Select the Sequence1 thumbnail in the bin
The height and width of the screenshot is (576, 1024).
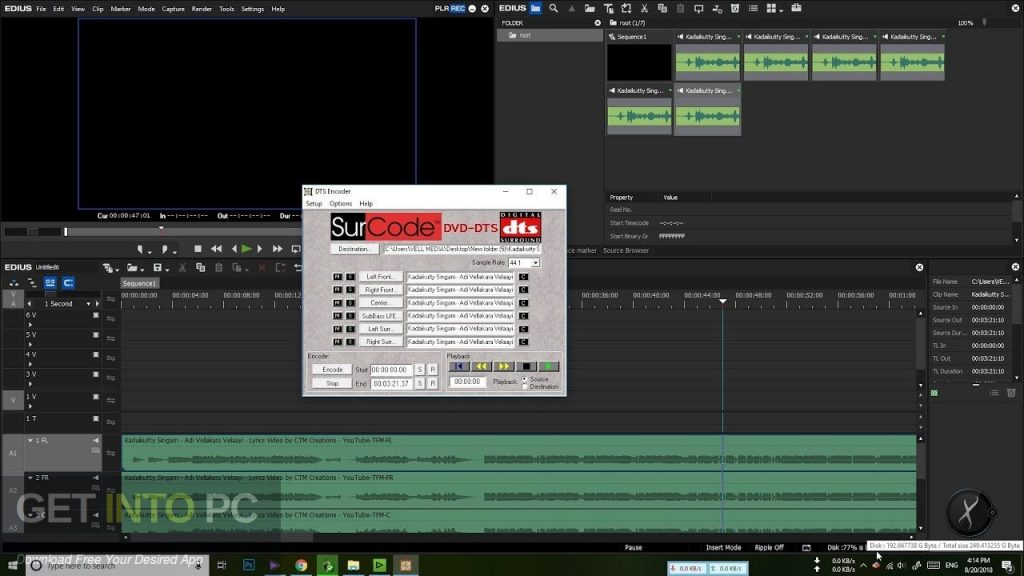(639, 62)
